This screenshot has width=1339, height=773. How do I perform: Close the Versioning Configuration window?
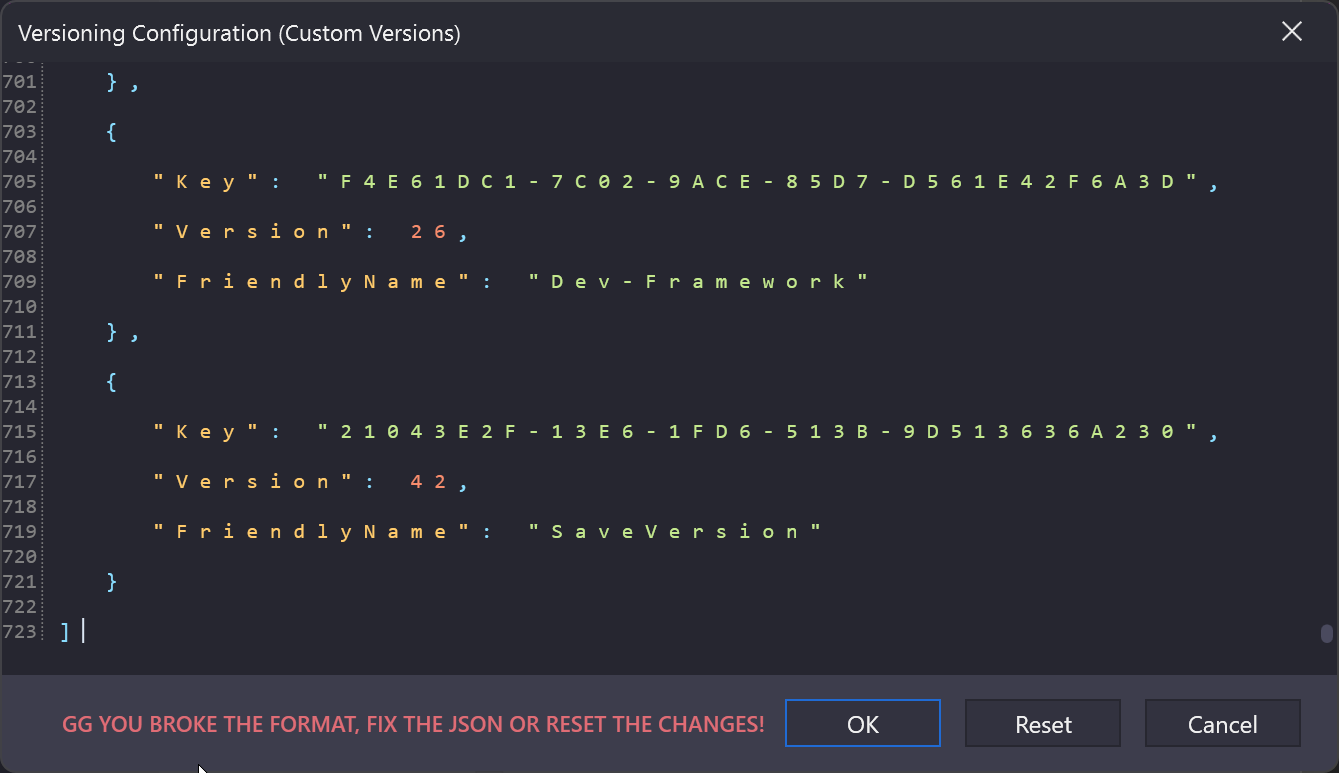tap(1292, 32)
